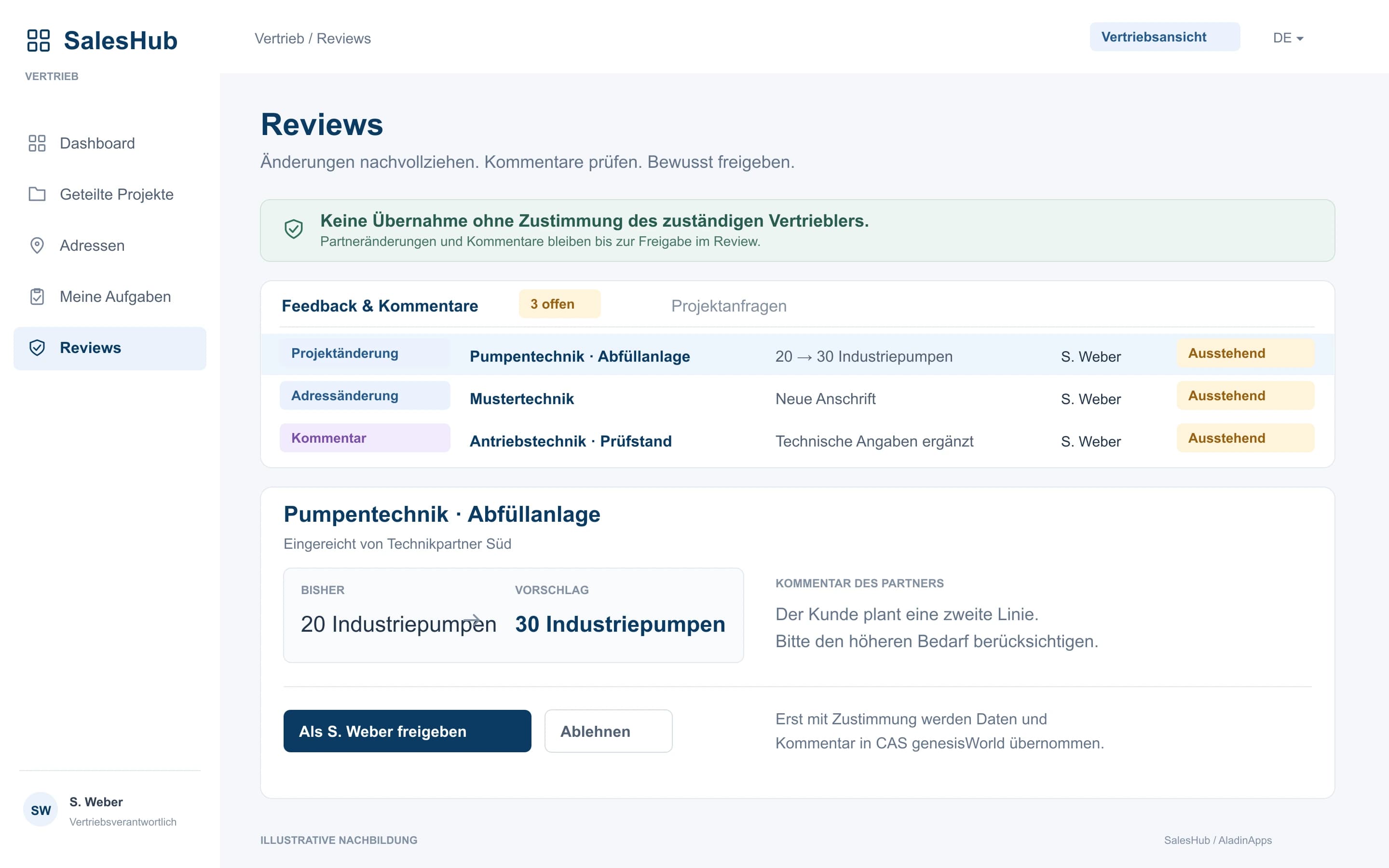Go to Geteilte Projekte
Screen dimensions: 1389x868
[x=109, y=194]
